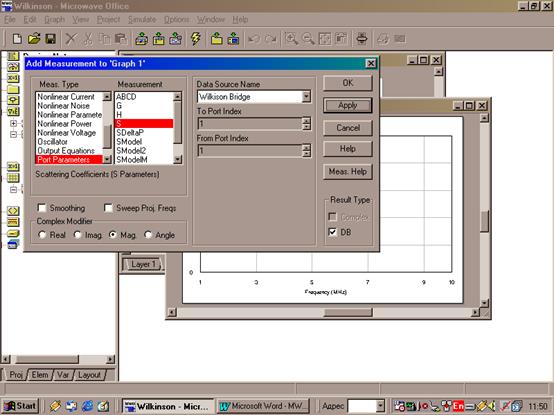Click the New Project toolbar icon

coord(17,38)
